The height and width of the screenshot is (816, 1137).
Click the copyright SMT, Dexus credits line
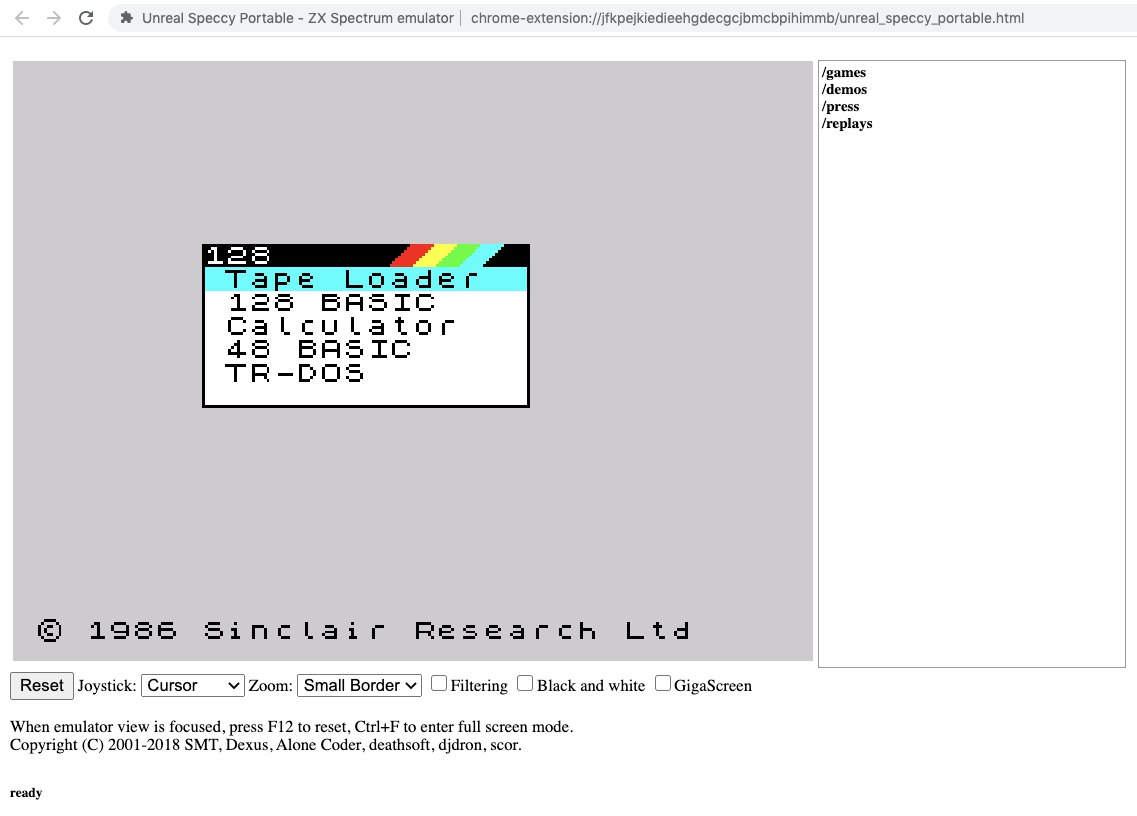265,745
